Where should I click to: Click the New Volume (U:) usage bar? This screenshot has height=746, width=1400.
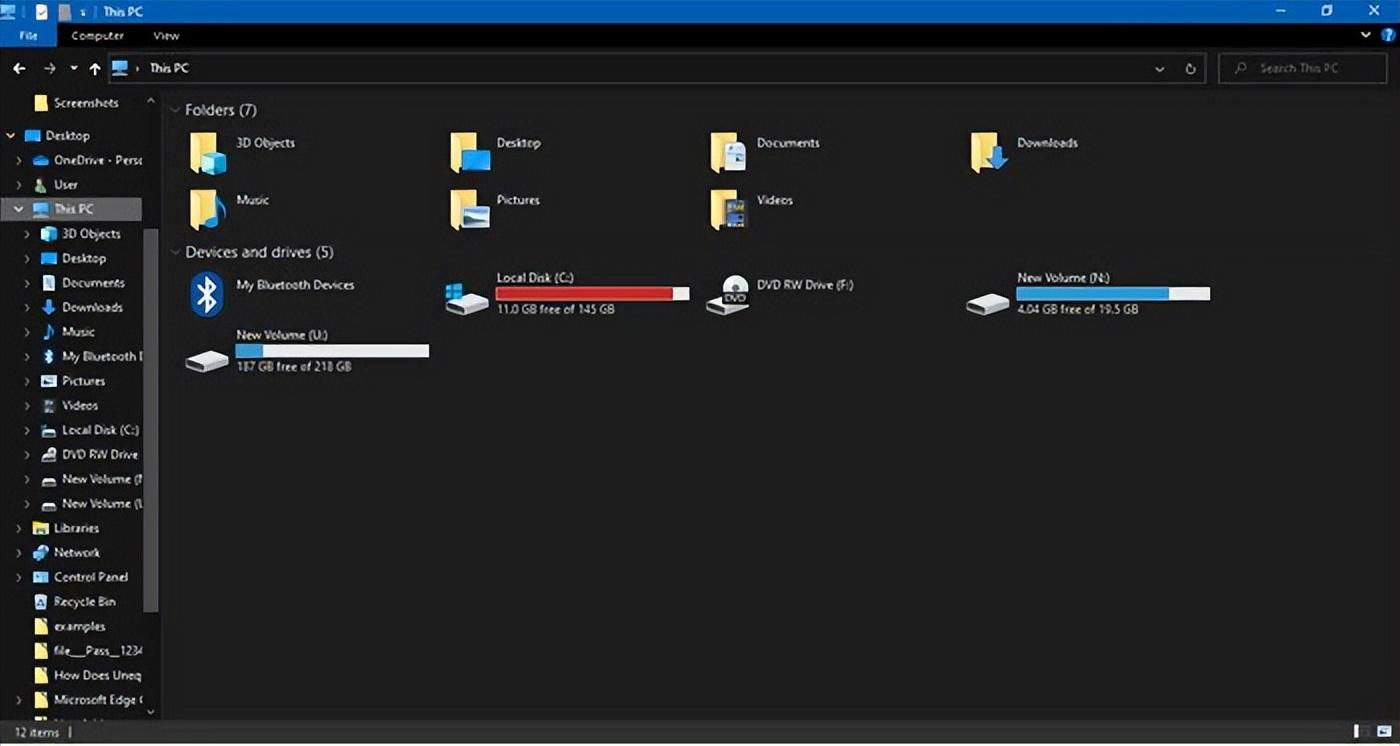(x=332, y=351)
